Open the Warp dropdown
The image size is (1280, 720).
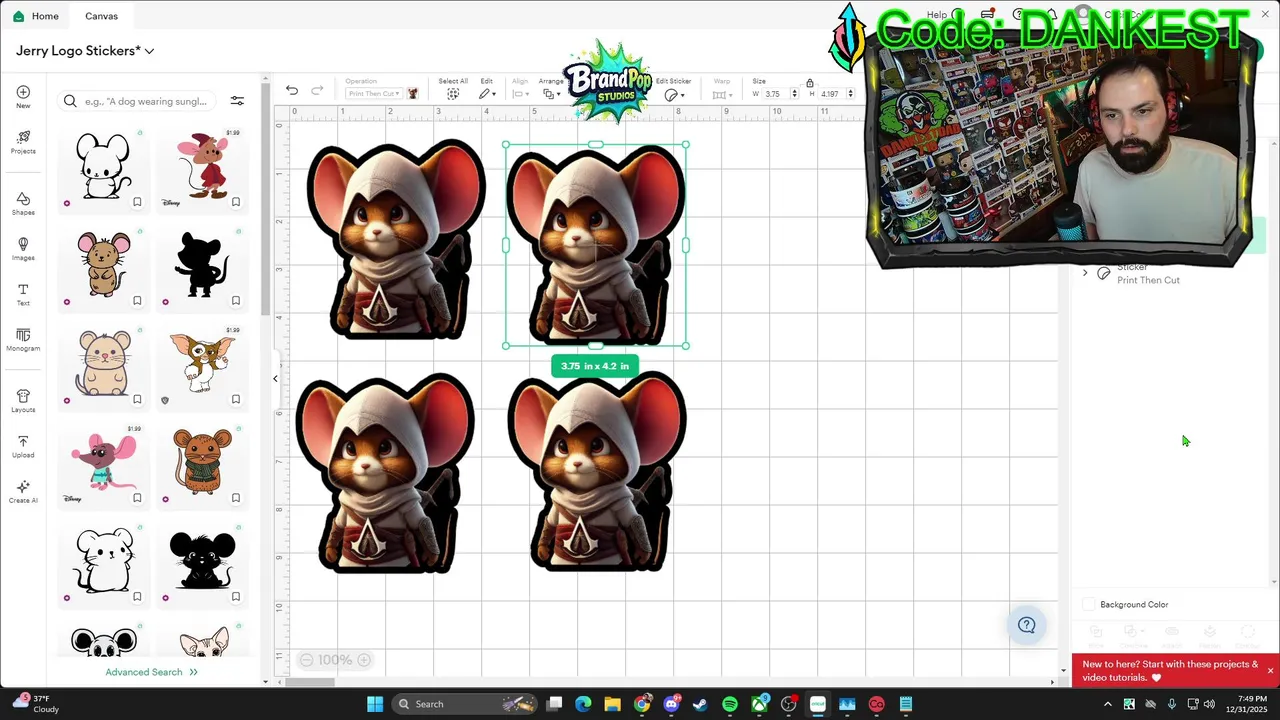[x=721, y=95]
